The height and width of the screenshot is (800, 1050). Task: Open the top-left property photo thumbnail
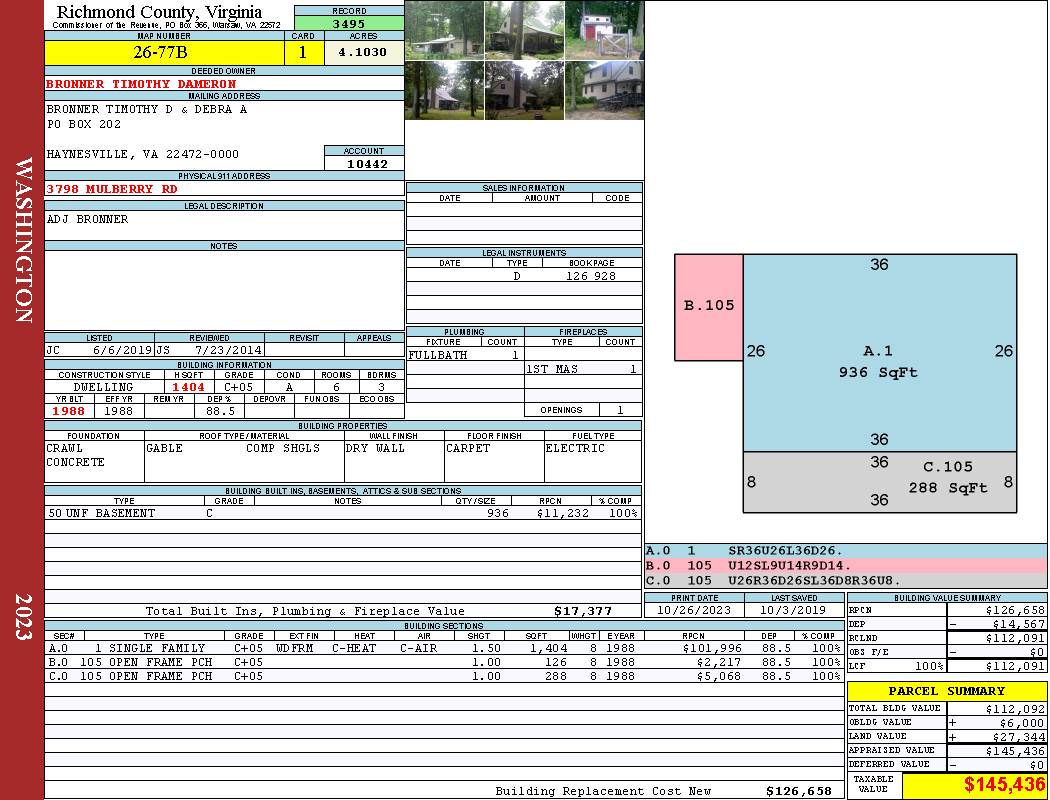[444, 30]
